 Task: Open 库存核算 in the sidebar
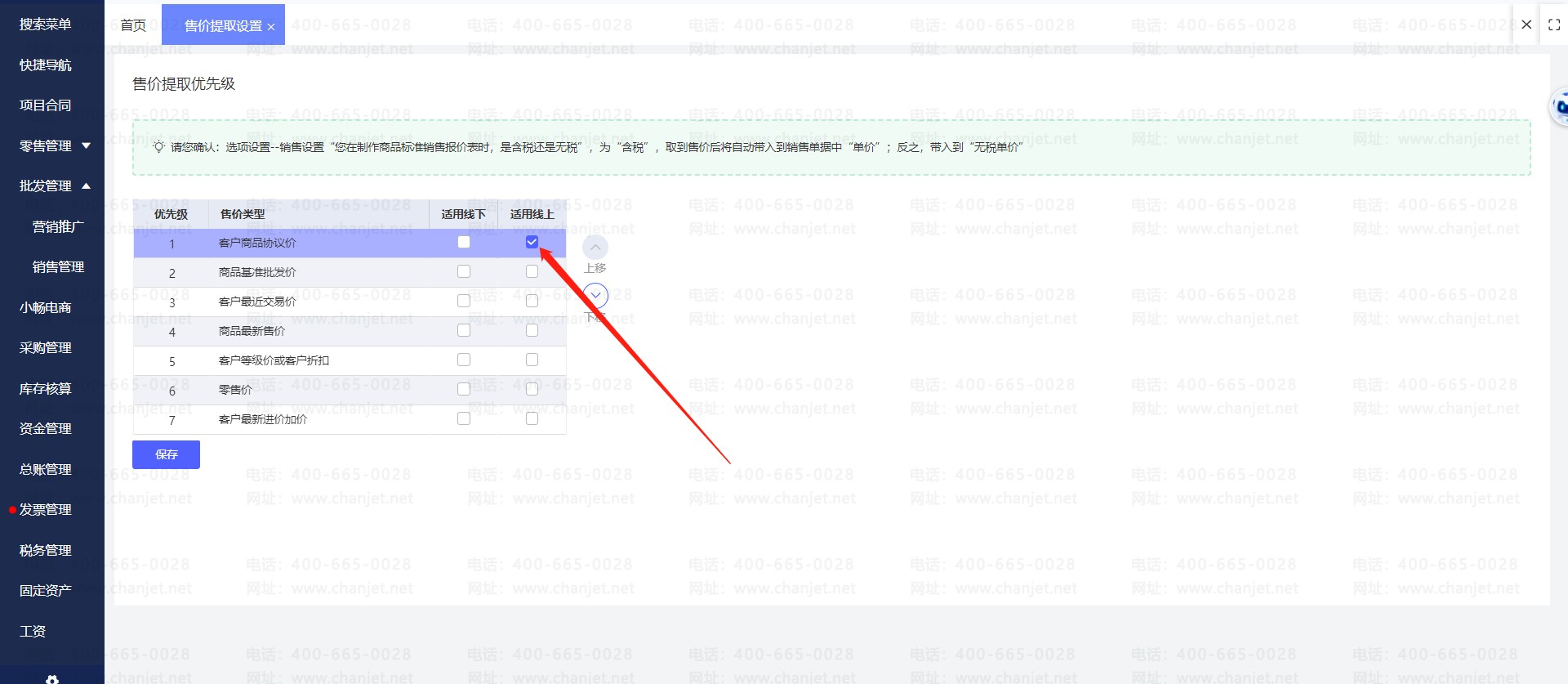point(46,388)
